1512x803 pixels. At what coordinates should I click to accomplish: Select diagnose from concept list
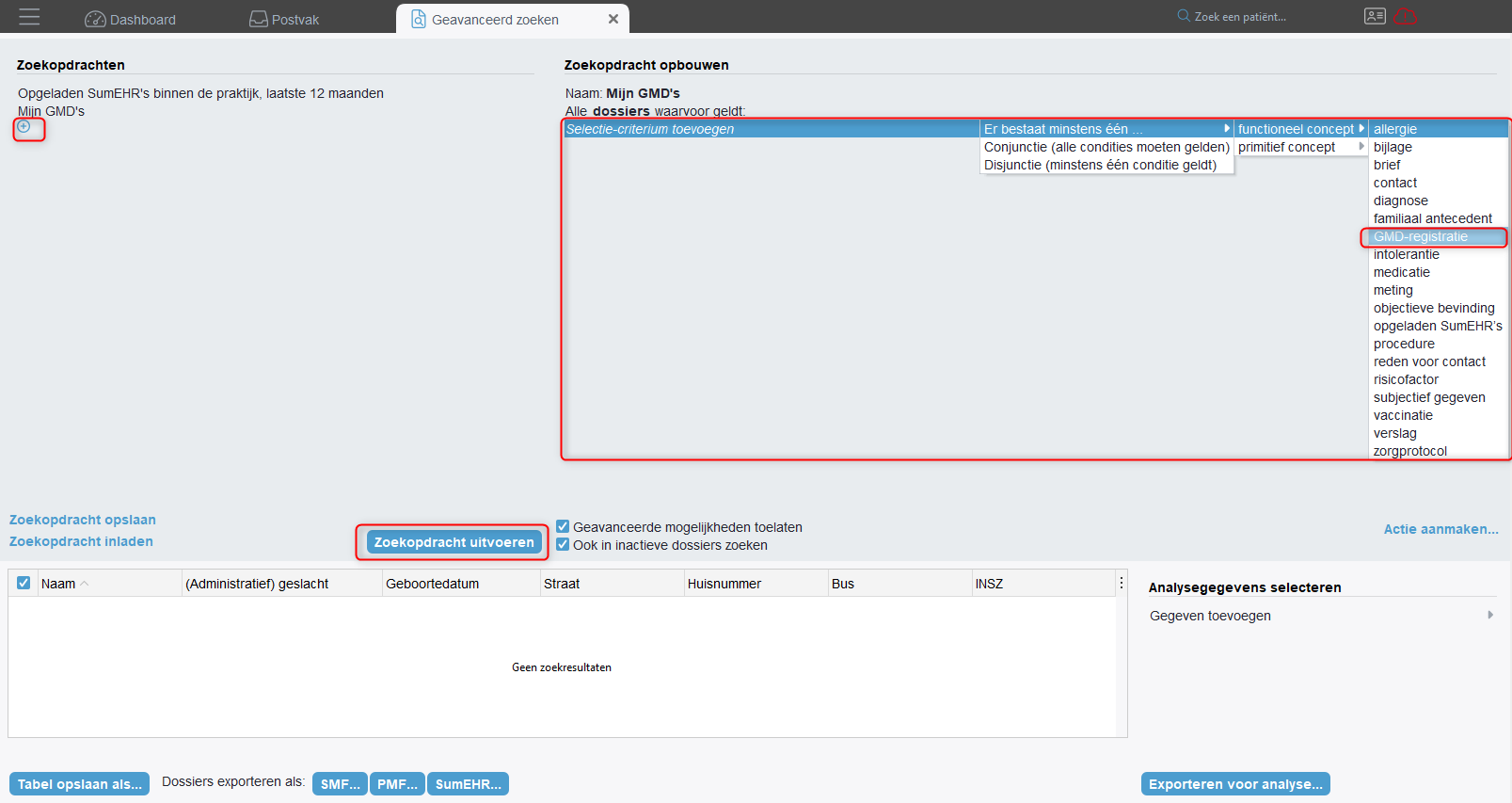[x=1439, y=201]
